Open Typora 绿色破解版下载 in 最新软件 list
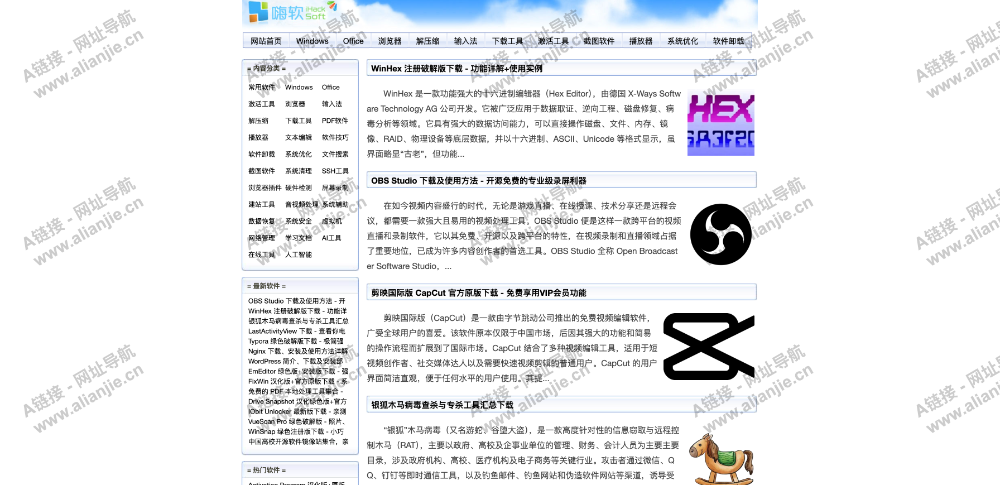1000x485 pixels. pos(298,341)
